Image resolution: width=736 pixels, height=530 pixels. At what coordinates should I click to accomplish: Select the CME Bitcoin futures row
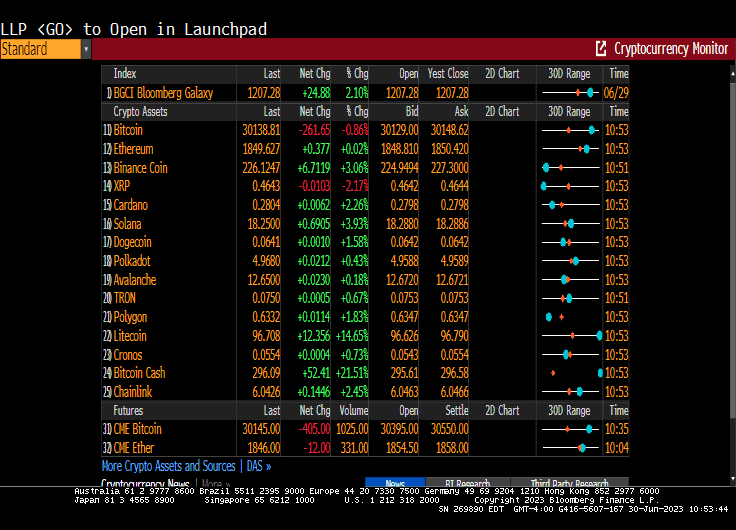(137, 429)
